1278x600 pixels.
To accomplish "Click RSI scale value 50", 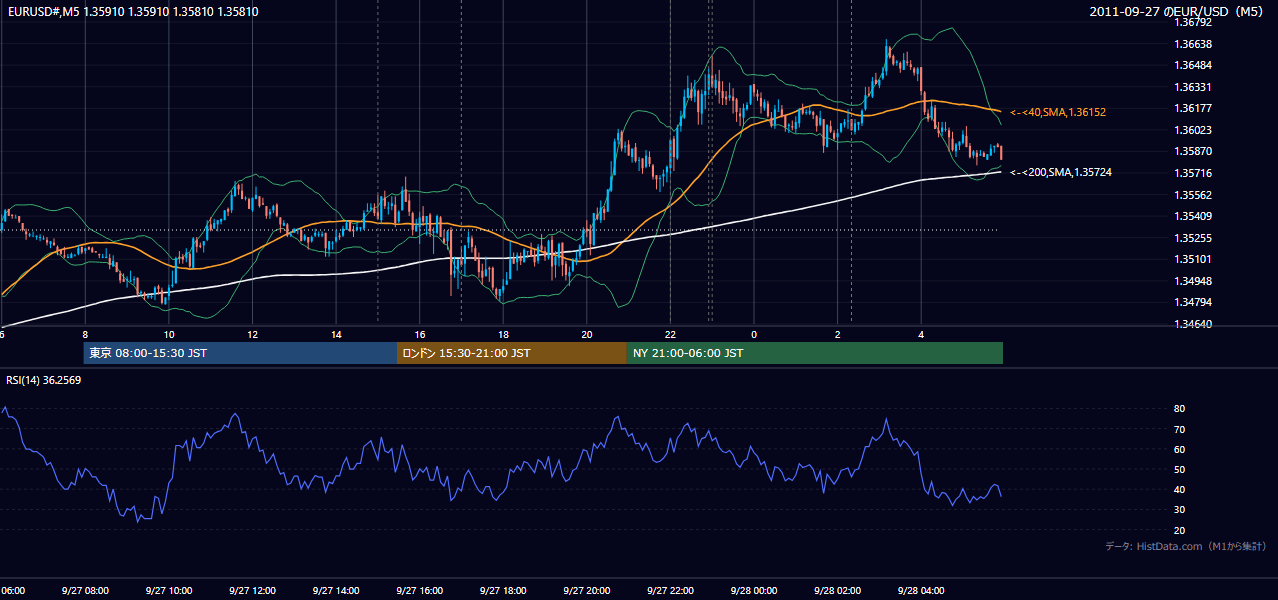I will (x=1180, y=469).
